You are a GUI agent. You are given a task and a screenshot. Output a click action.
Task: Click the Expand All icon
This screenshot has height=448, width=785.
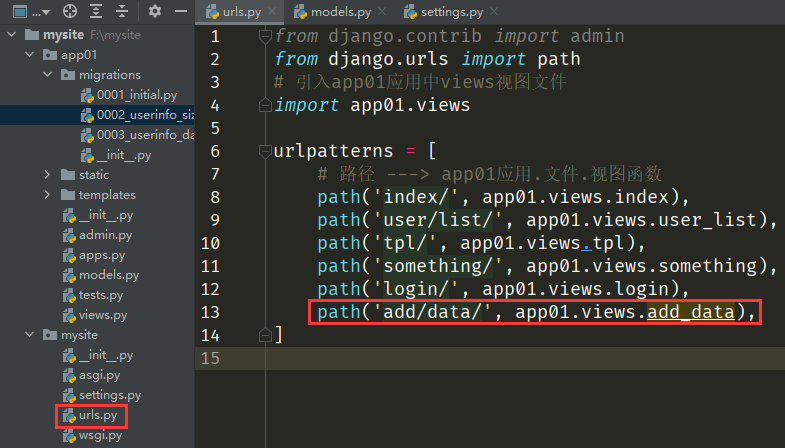[x=96, y=11]
